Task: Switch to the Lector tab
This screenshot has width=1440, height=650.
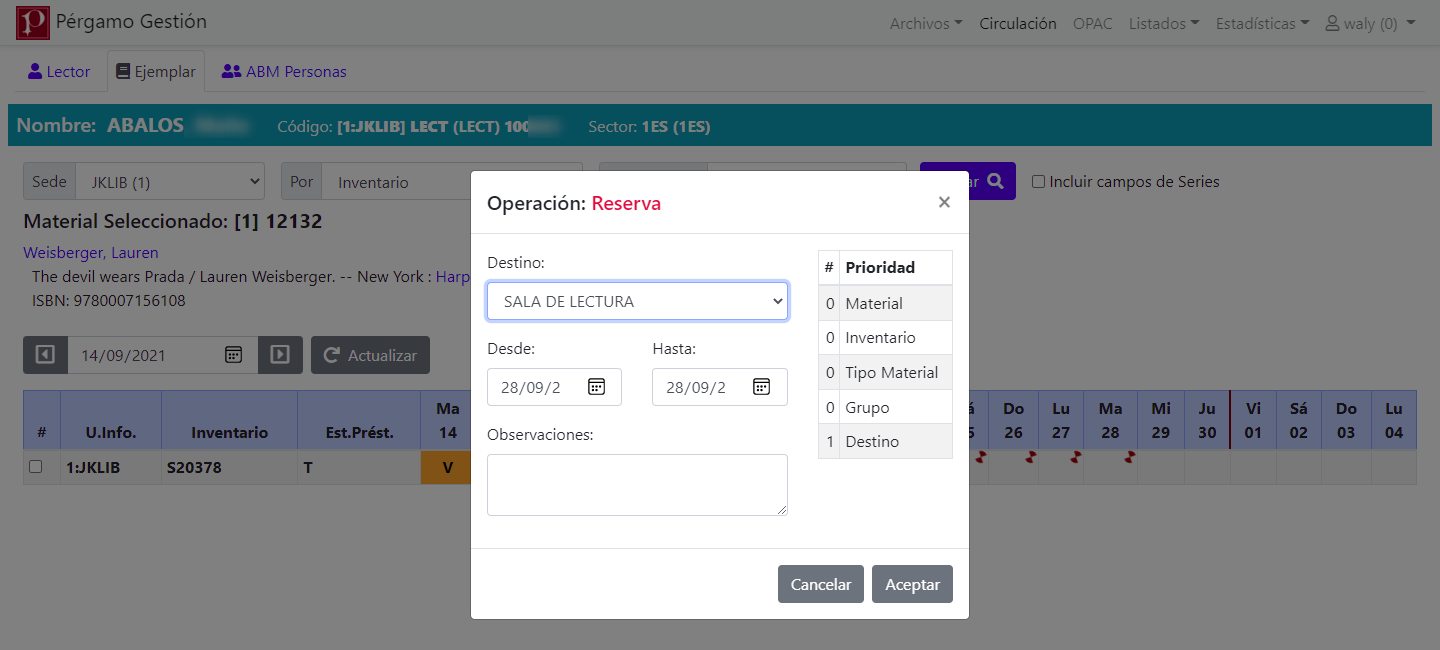Action: point(59,72)
